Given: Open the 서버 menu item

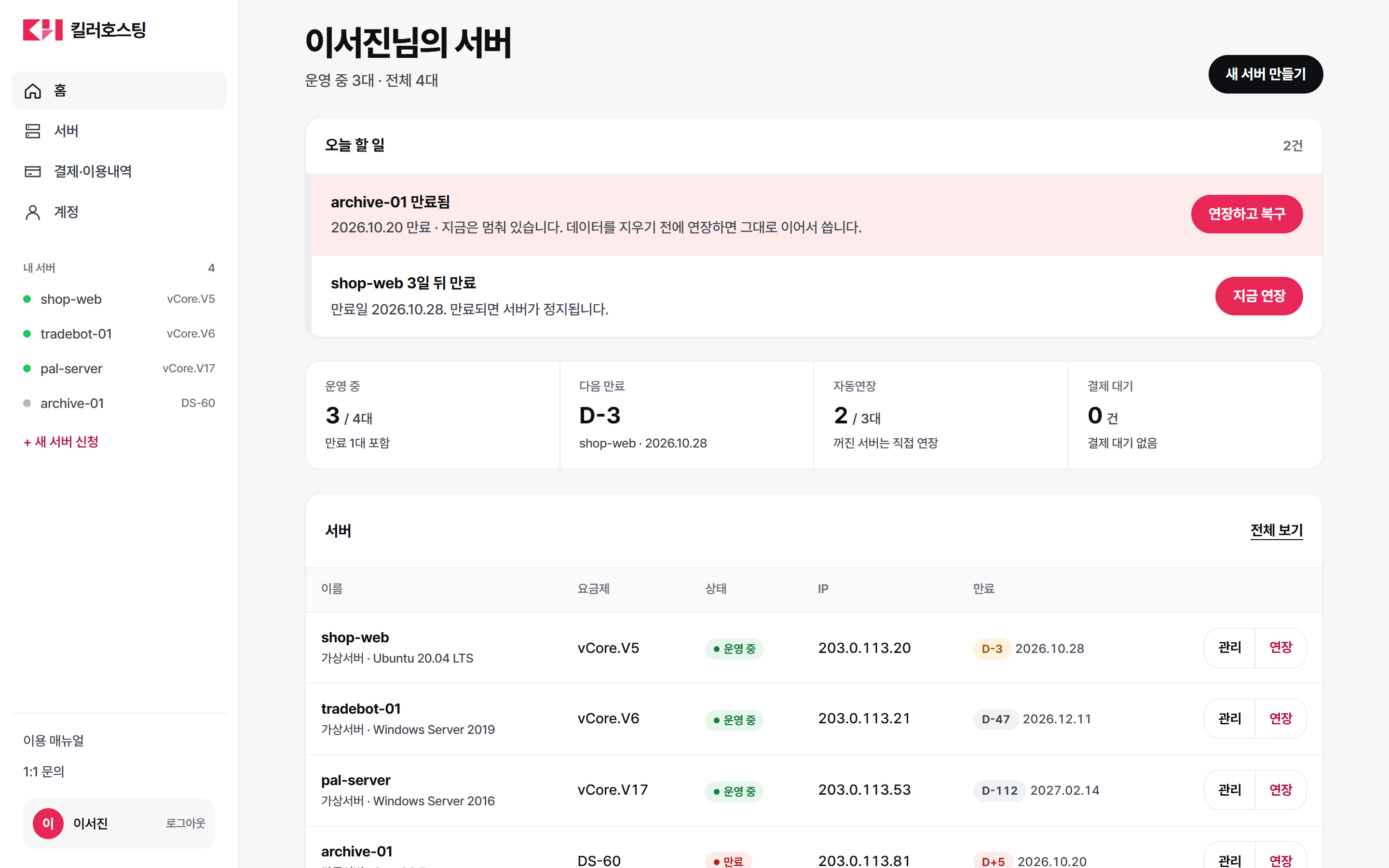Looking at the screenshot, I should [119, 131].
